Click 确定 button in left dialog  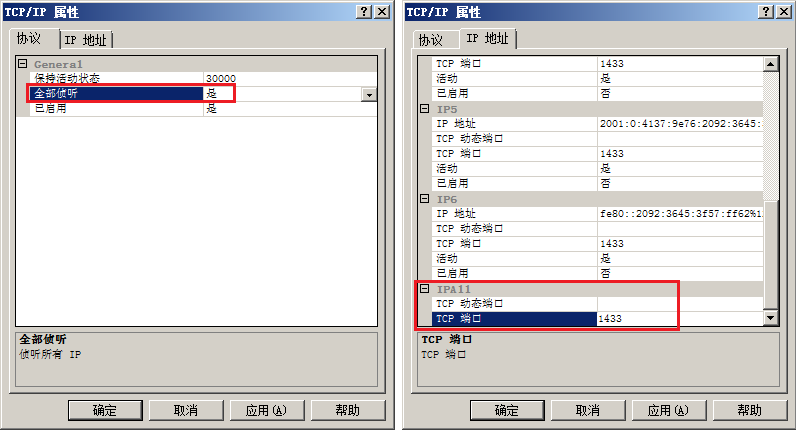[x=105, y=410]
